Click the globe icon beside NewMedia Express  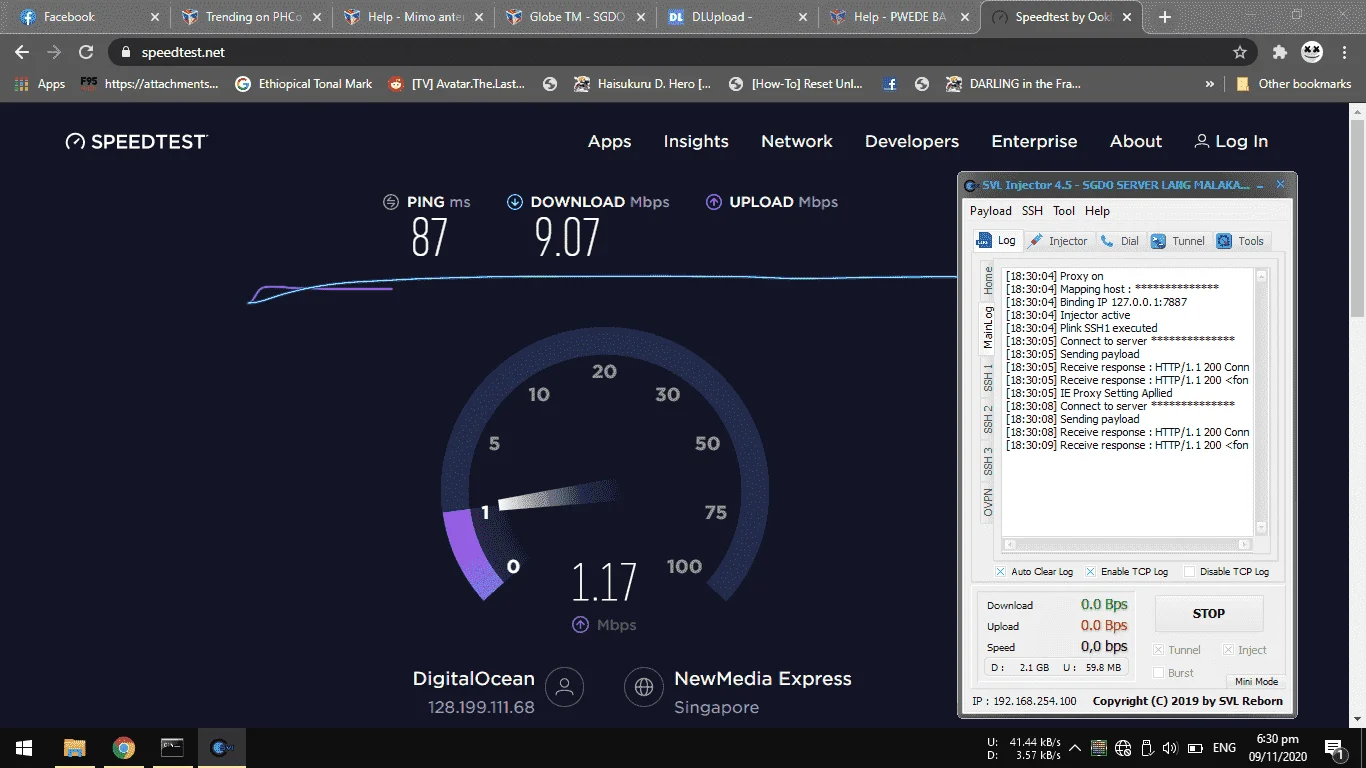pyautogui.click(x=644, y=687)
